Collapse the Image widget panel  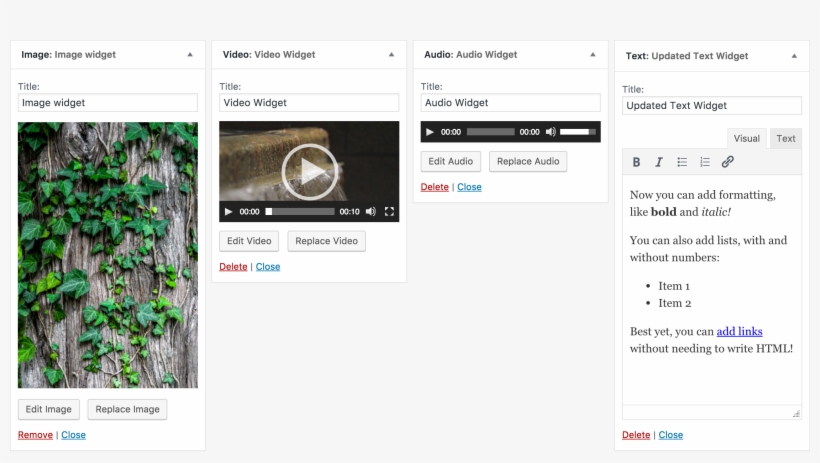190,55
